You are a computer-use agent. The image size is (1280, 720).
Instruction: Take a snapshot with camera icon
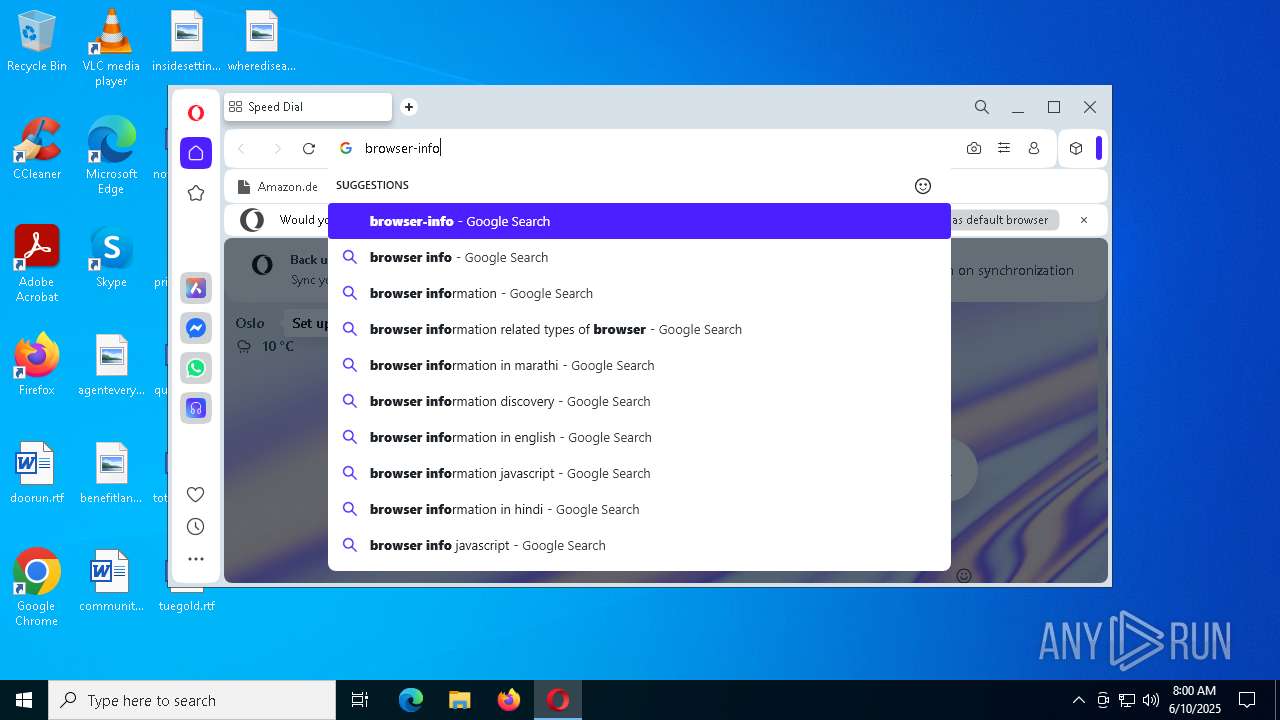click(x=974, y=148)
